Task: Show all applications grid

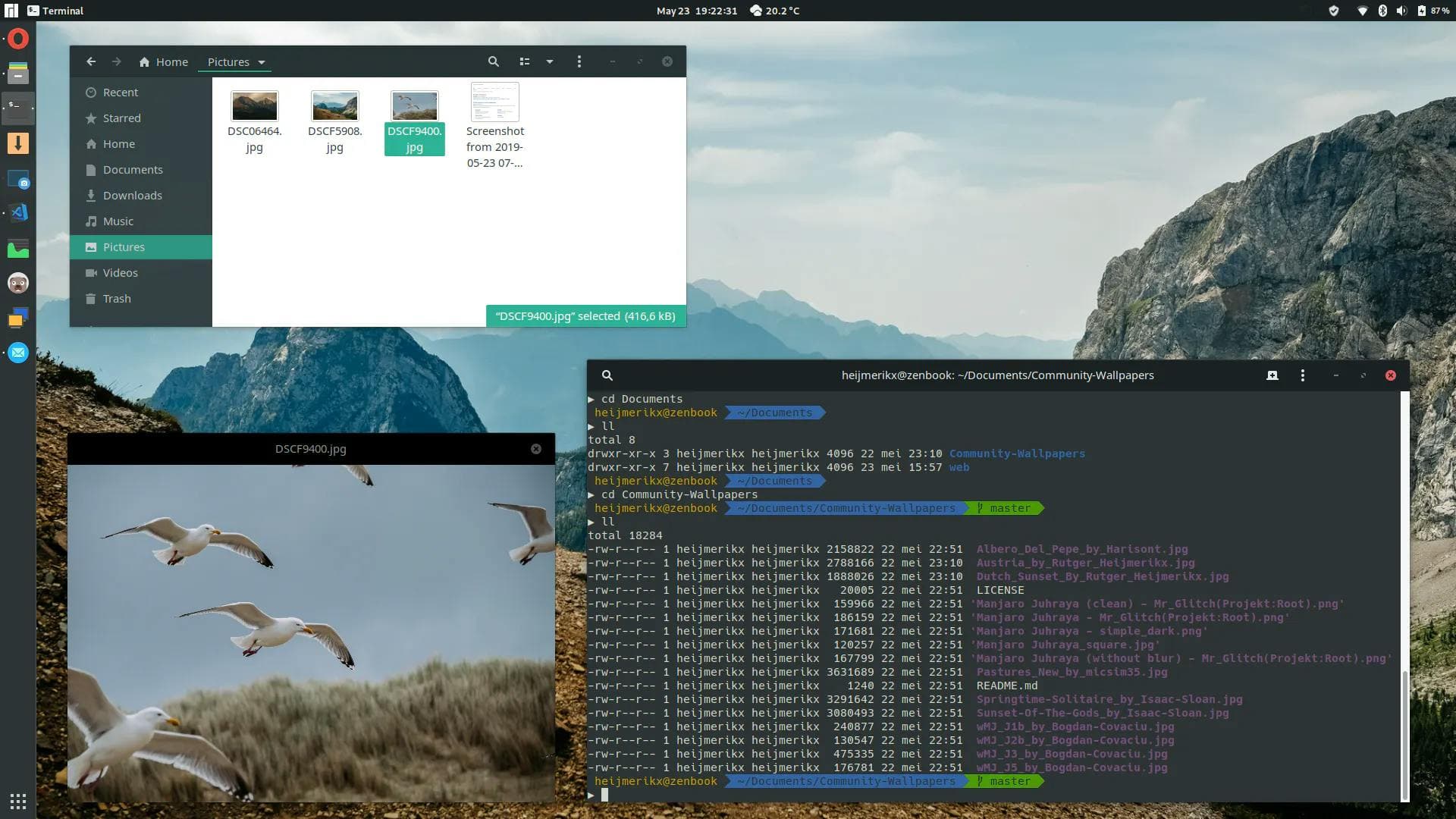Action: click(18, 802)
